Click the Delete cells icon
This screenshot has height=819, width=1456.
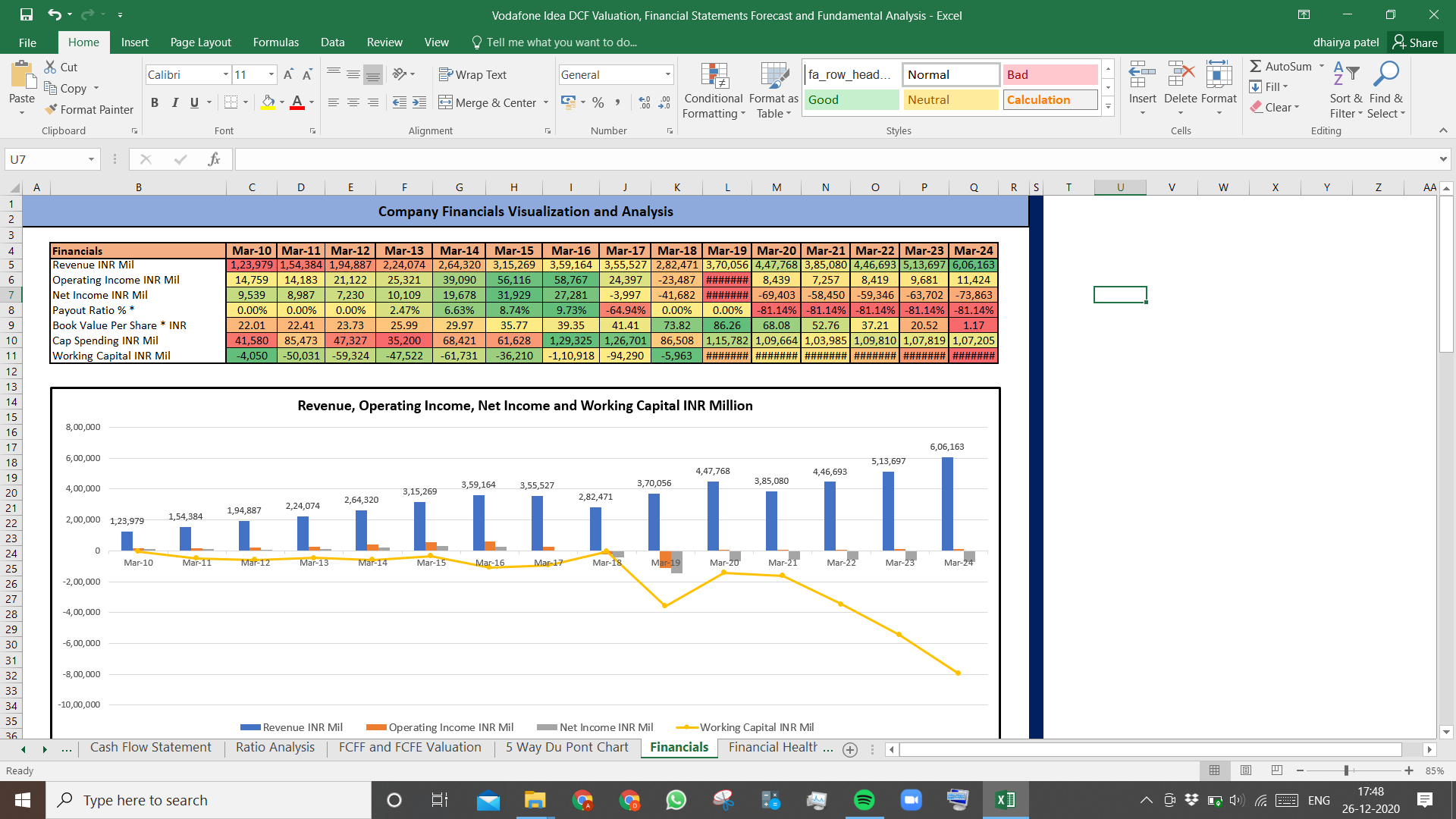tap(1181, 76)
